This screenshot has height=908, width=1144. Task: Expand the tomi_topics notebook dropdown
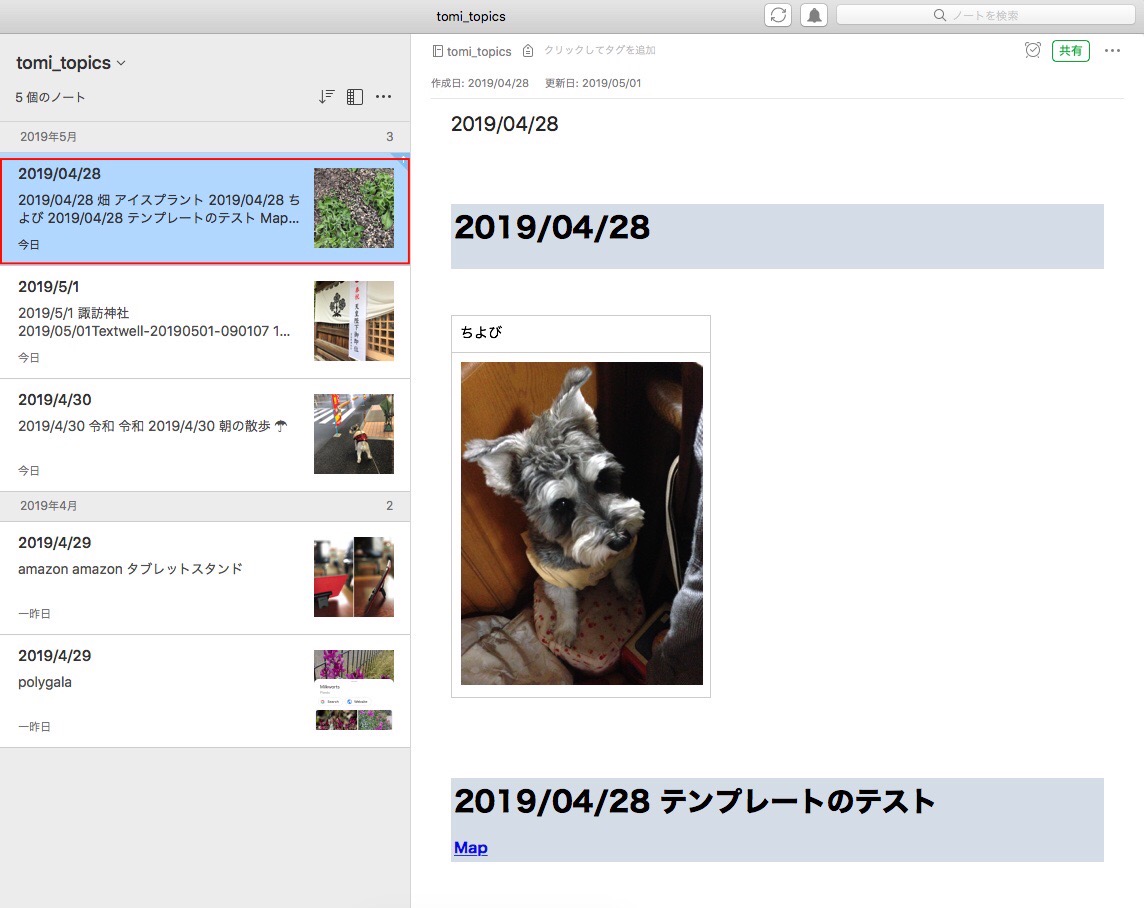point(71,63)
